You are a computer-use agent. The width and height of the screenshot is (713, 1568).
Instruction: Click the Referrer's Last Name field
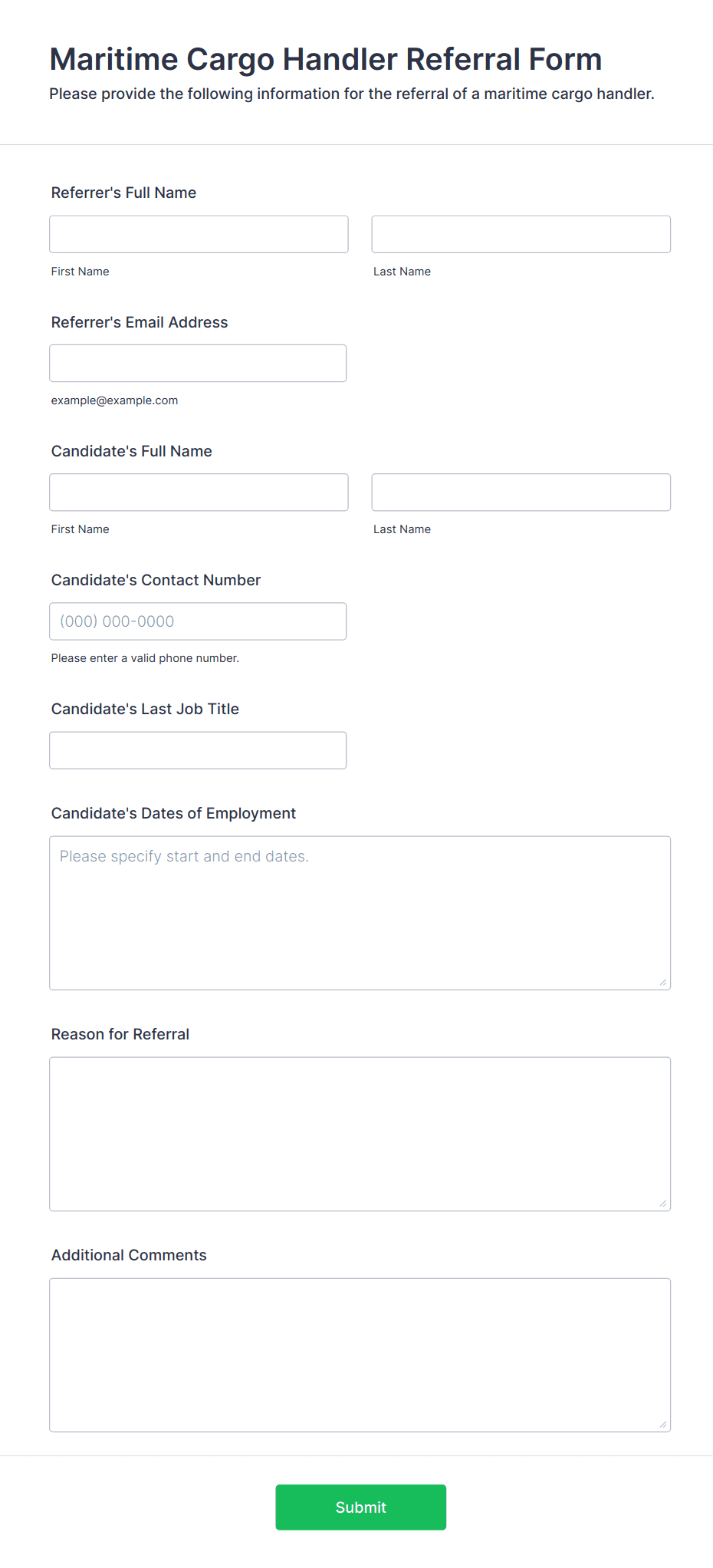(521, 234)
